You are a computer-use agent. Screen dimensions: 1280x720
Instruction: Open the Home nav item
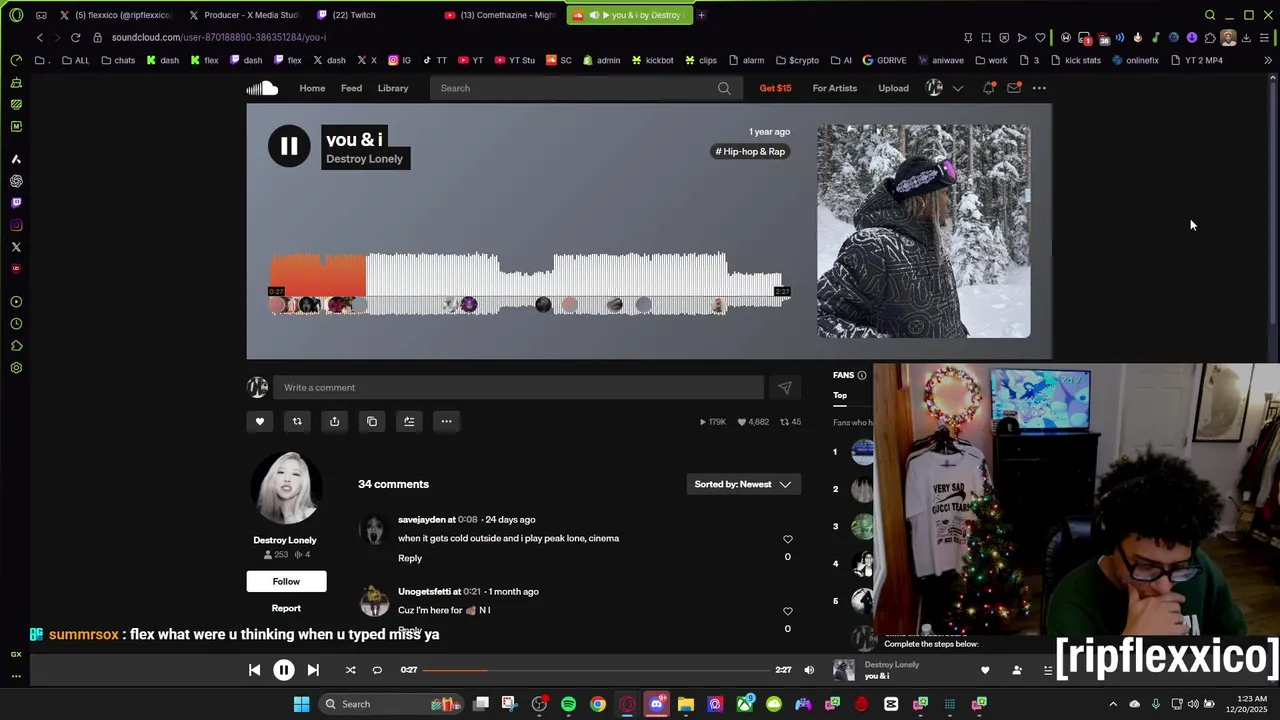tap(312, 88)
